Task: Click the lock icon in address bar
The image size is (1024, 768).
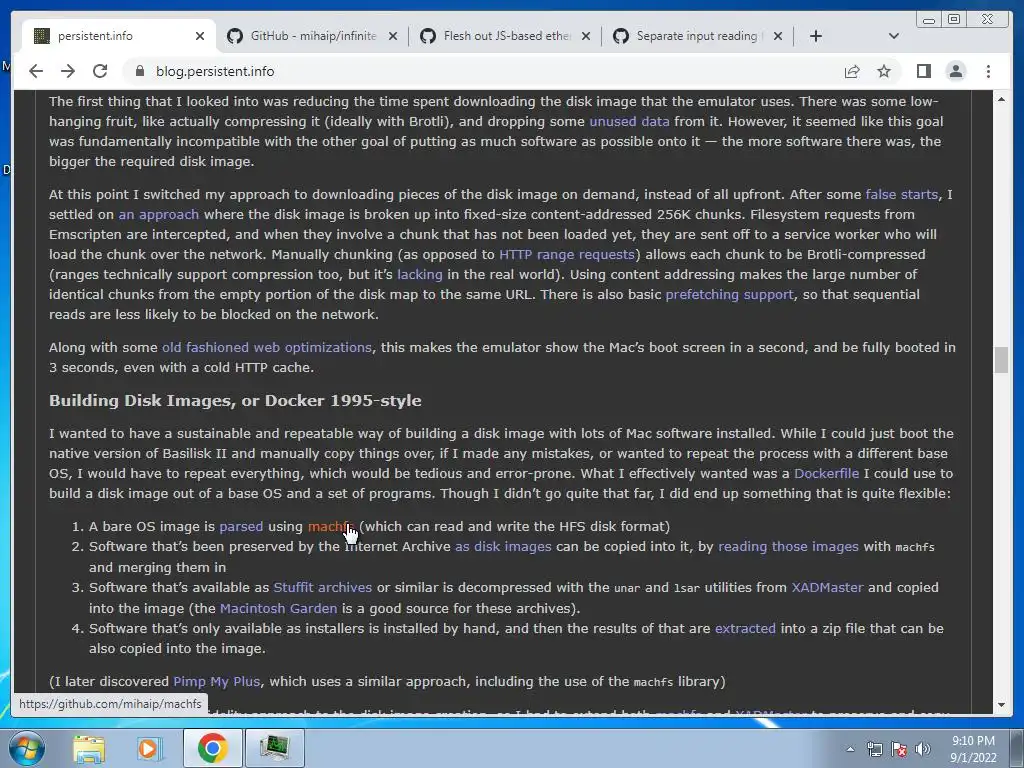Action: click(x=140, y=71)
